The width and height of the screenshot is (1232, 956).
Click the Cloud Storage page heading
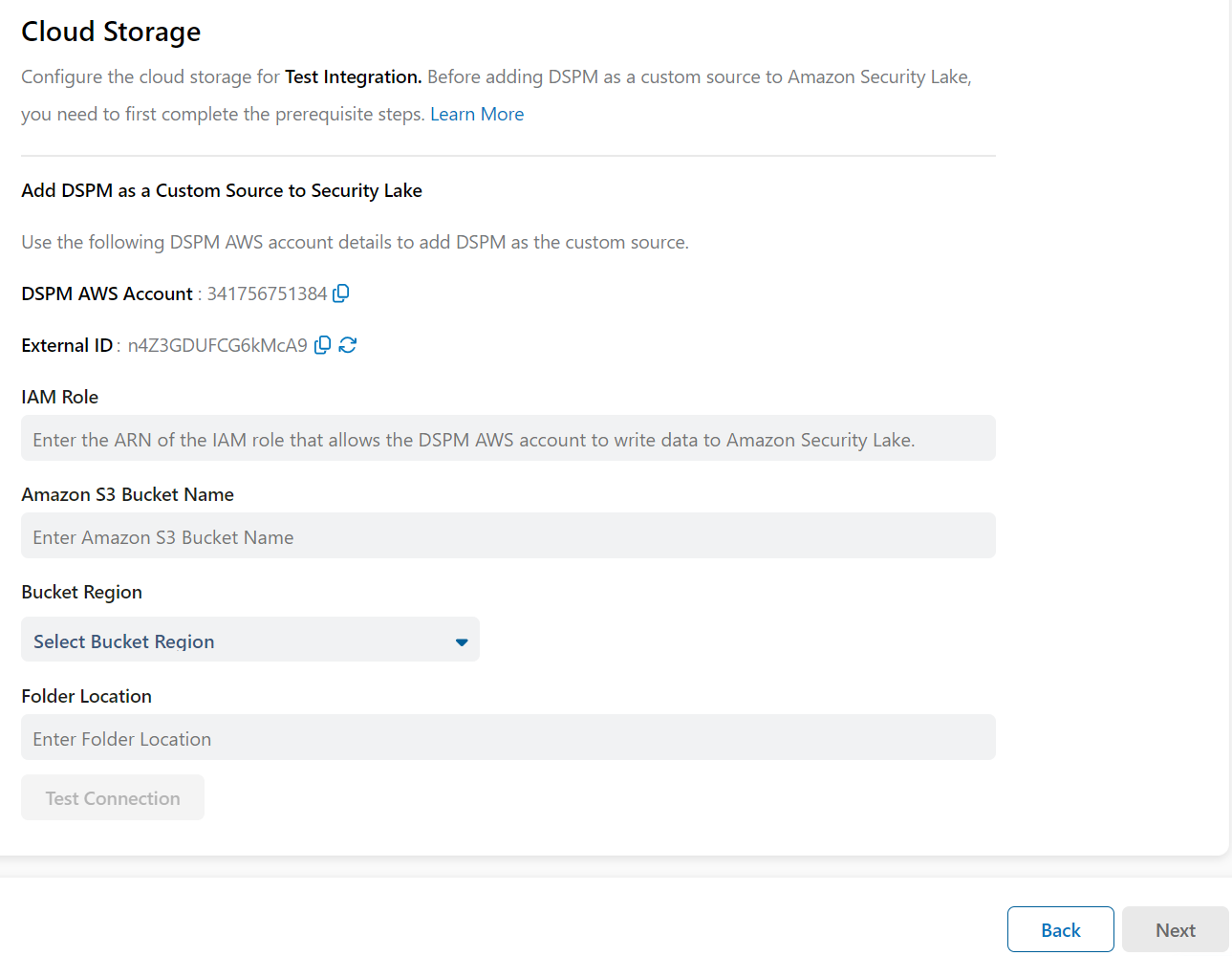pyautogui.click(x=110, y=31)
